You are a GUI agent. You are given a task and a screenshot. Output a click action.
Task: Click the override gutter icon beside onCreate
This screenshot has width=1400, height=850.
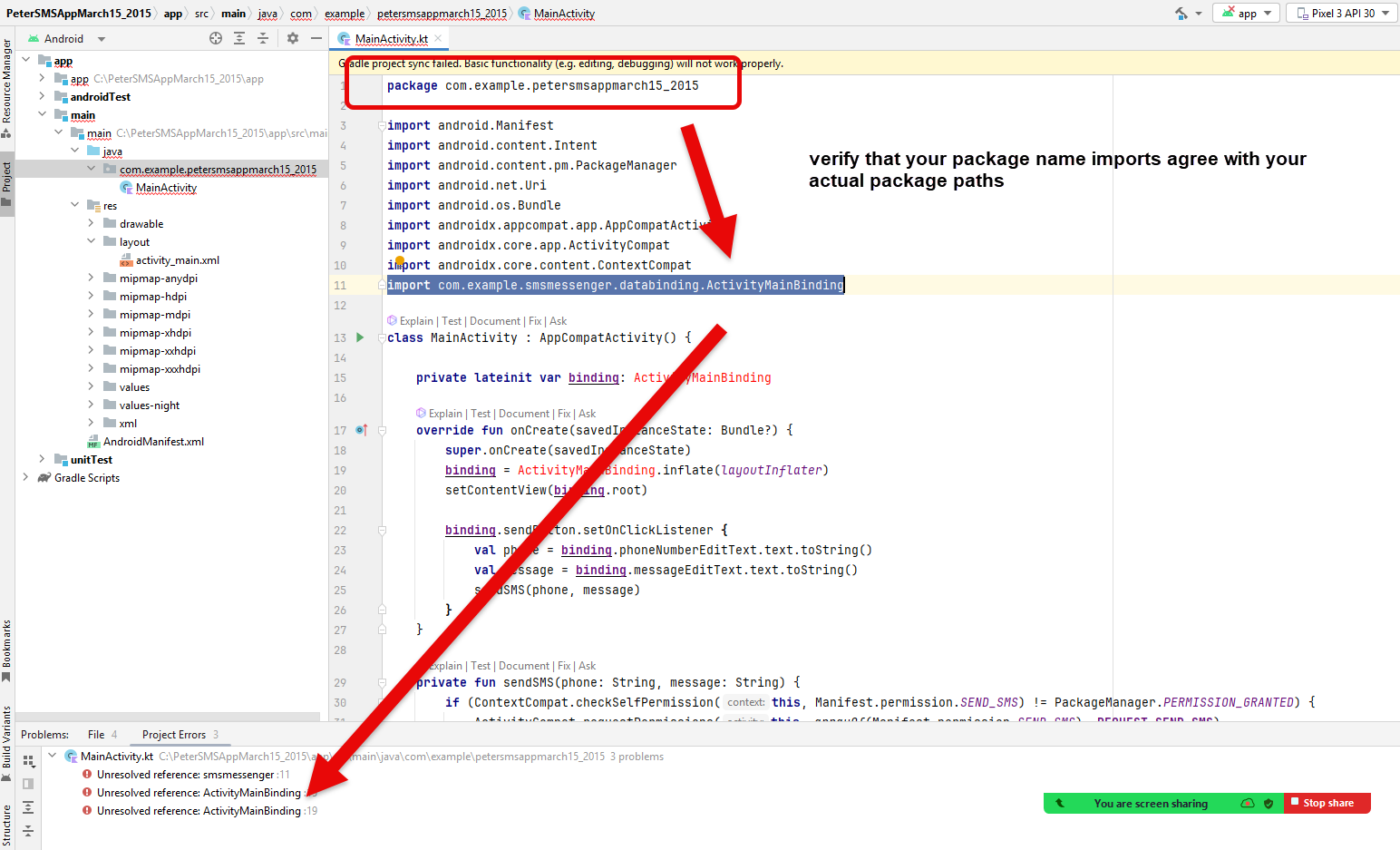[362, 430]
